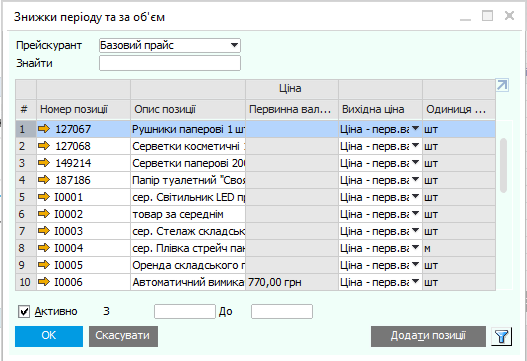Viewport: 527px width, 361px height.
Task: Click the Папір туалетний description cell
Action: [188, 180]
